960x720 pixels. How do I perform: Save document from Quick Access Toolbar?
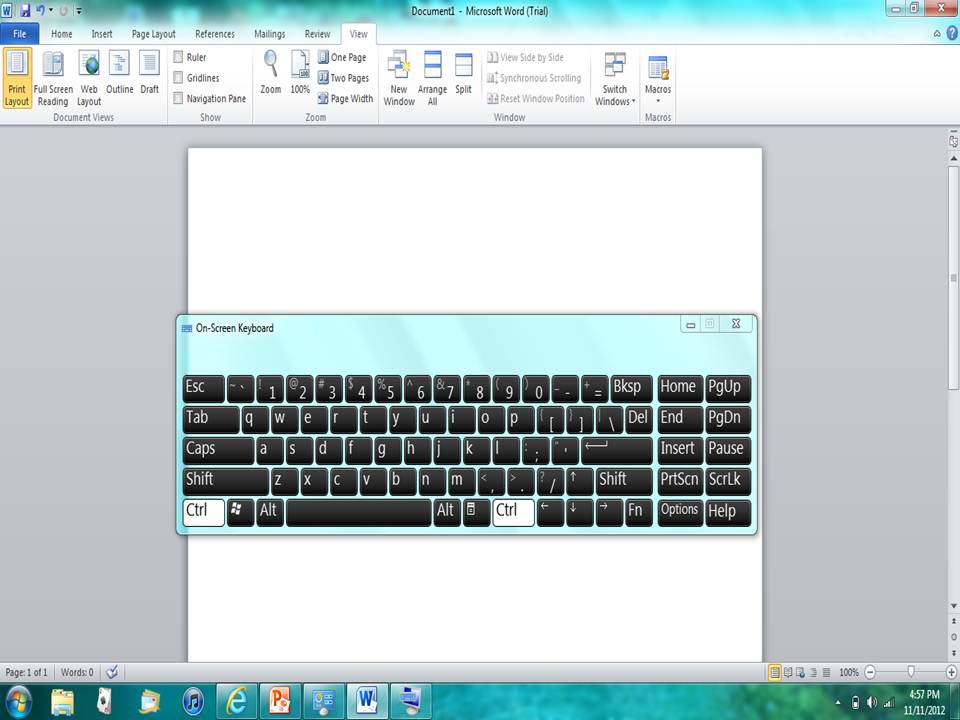25,10
